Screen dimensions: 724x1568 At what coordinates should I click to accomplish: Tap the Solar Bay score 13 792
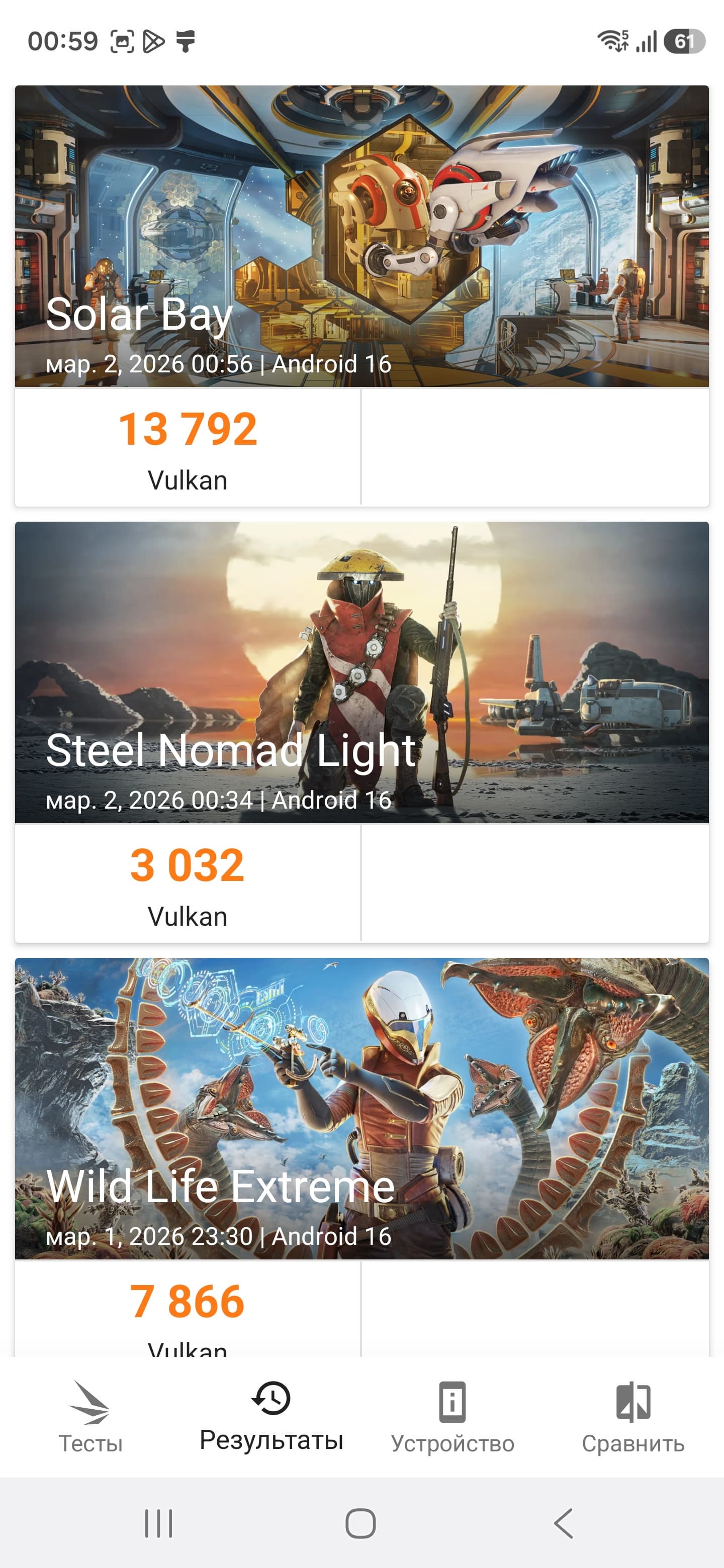coord(188,429)
